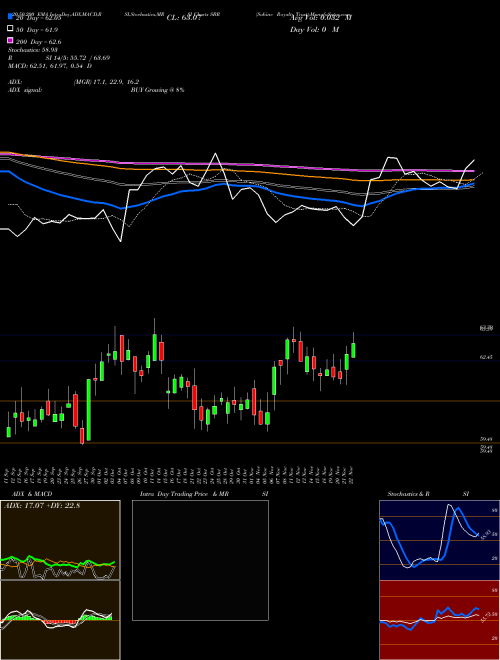Viewport: 500px width, 660px height.
Task: Select the 'Stochastics: 58.93' reading
Action: pos(33,50)
